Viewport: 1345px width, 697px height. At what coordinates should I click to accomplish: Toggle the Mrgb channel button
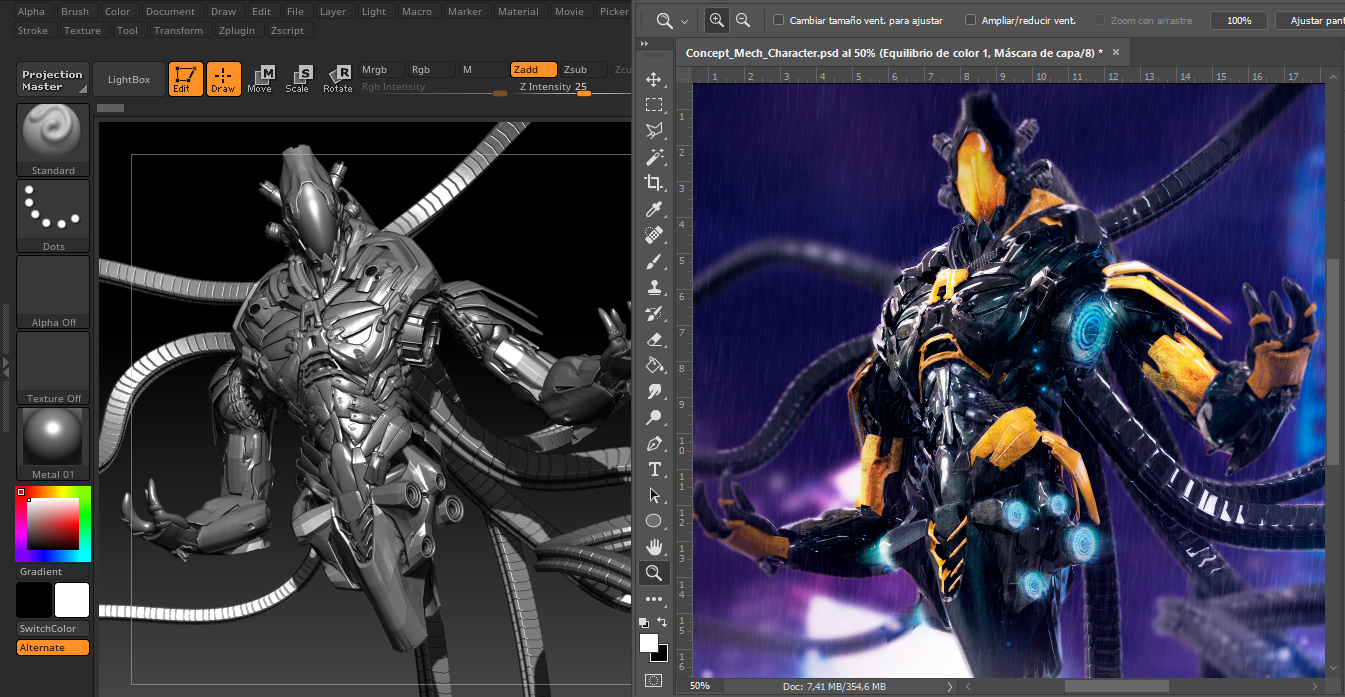coord(382,69)
